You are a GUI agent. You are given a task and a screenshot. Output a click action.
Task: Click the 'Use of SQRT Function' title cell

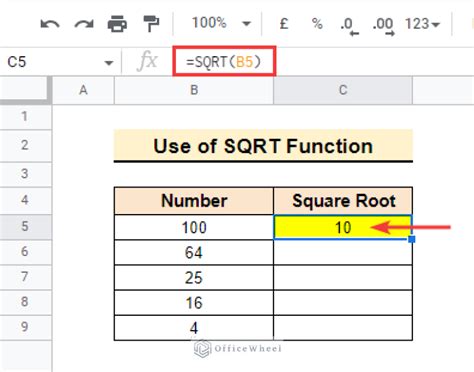263,146
